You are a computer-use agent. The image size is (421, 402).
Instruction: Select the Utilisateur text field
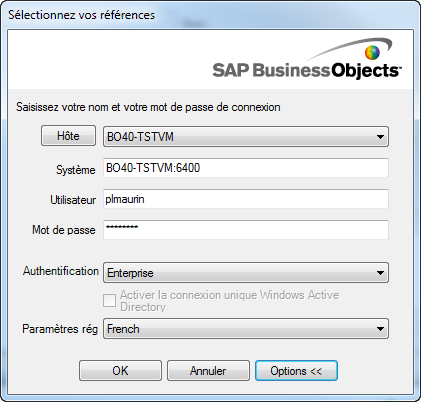[246, 199]
